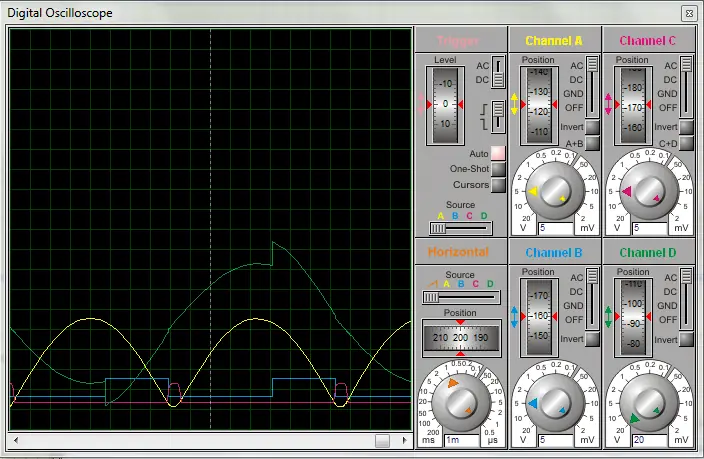Click Channel A coupling mode slider
Image resolution: width=704 pixels, height=459 pixels.
pos(593,86)
